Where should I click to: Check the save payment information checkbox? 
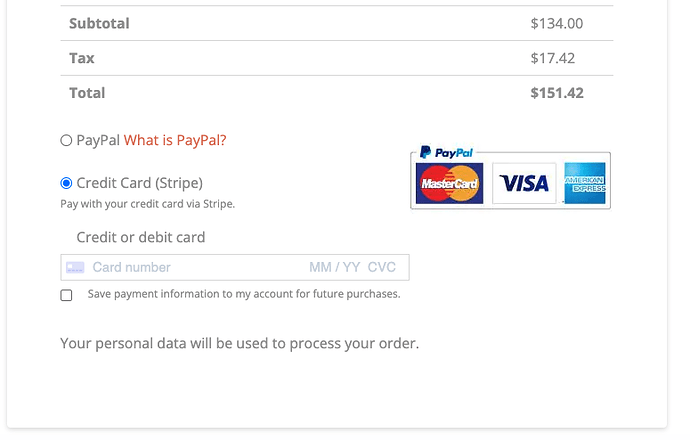(x=66, y=295)
